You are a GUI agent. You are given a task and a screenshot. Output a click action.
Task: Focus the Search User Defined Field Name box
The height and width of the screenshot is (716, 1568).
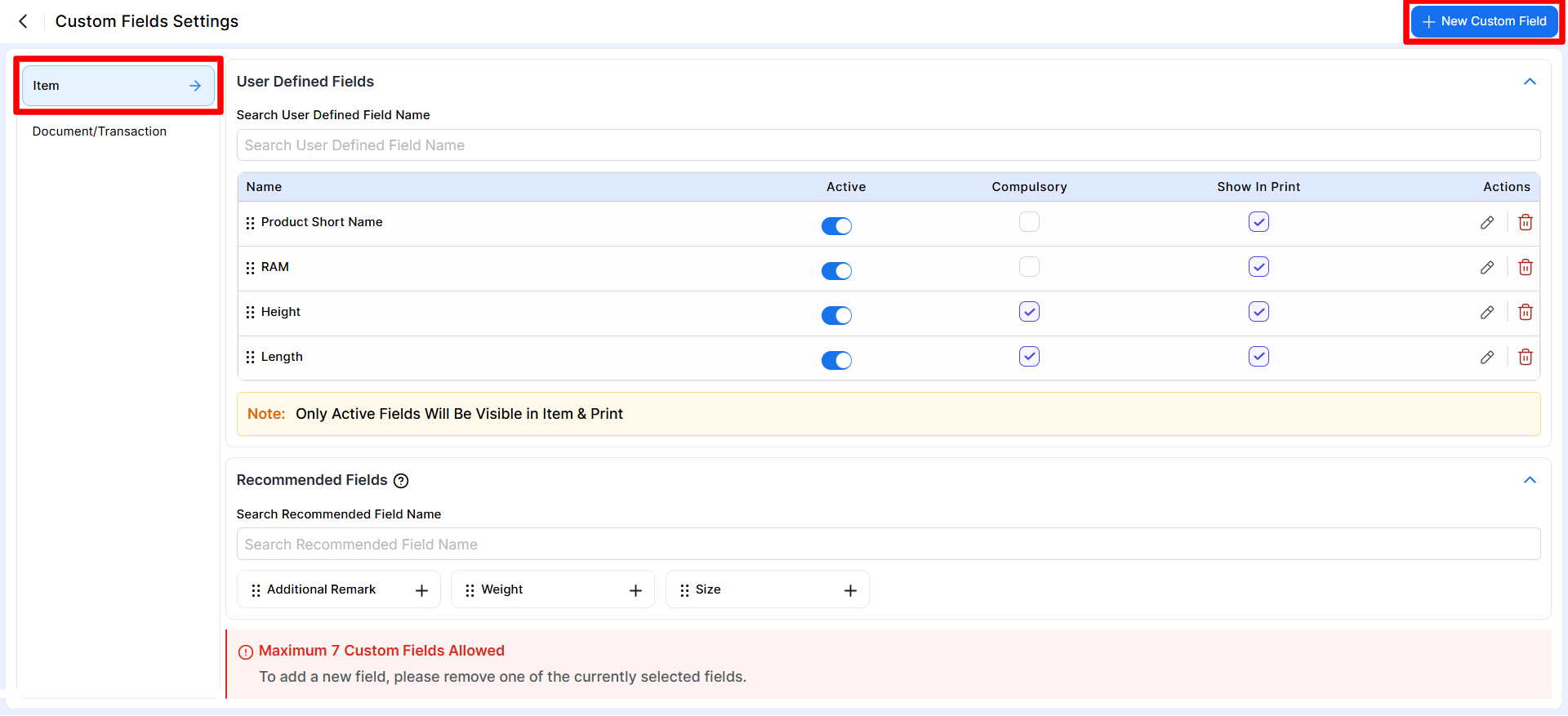pos(888,145)
